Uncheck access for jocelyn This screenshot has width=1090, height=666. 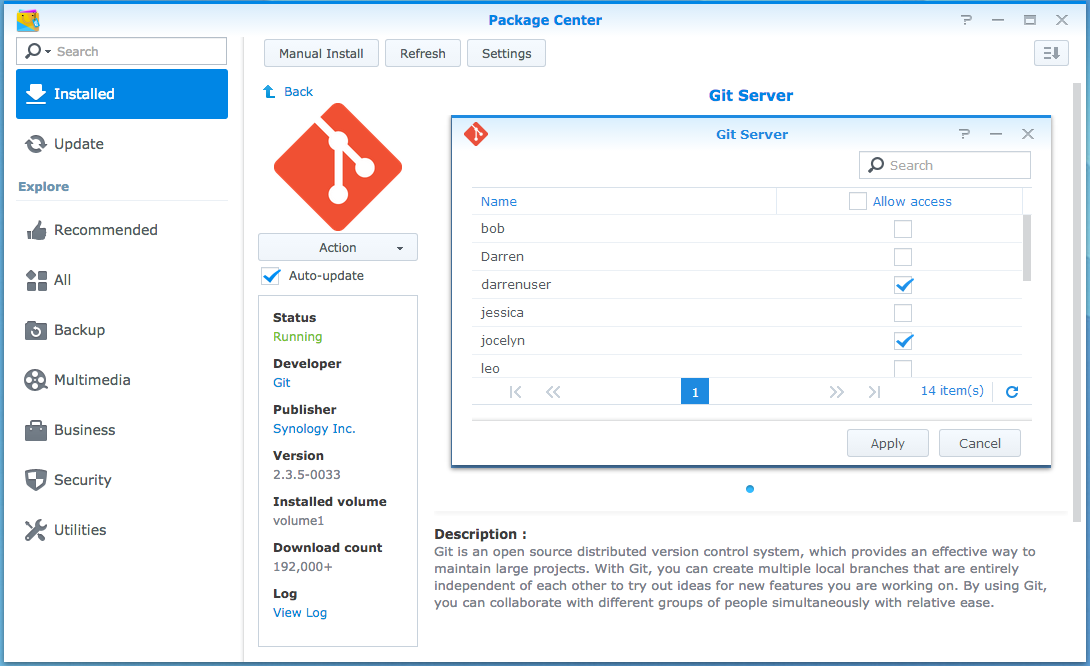click(903, 341)
